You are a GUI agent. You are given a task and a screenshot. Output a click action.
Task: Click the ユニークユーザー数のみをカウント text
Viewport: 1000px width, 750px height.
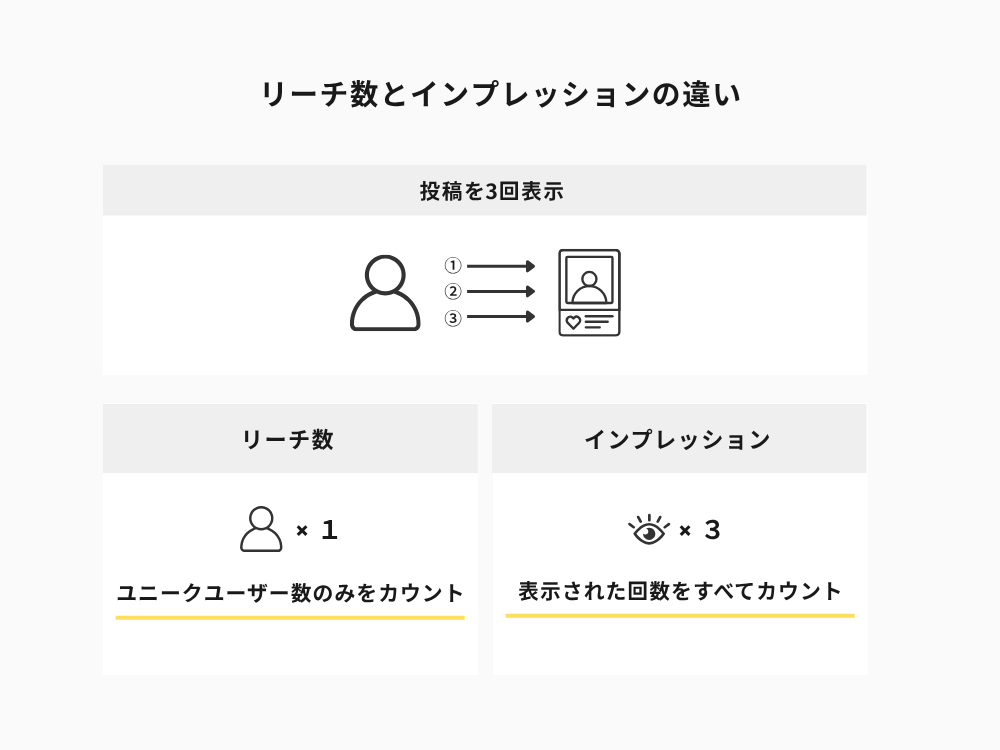[290, 593]
